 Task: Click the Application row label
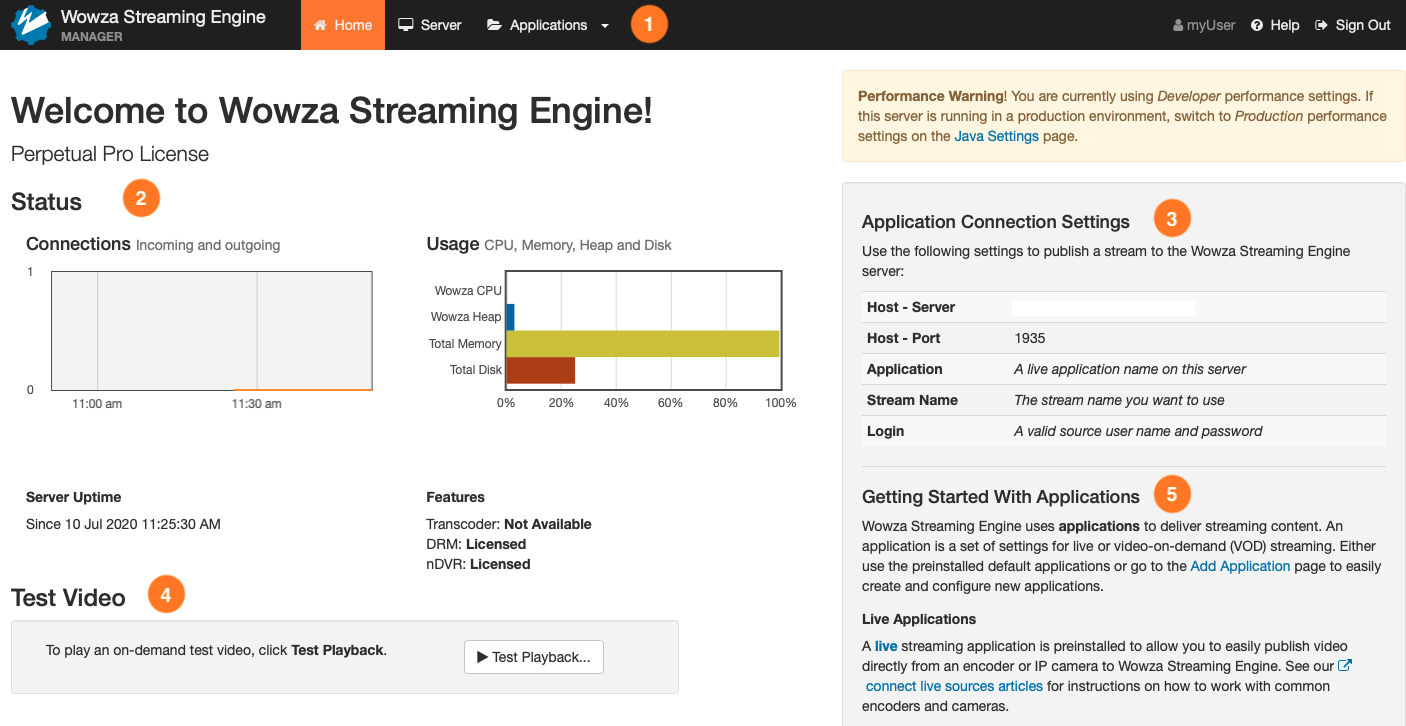(x=904, y=369)
